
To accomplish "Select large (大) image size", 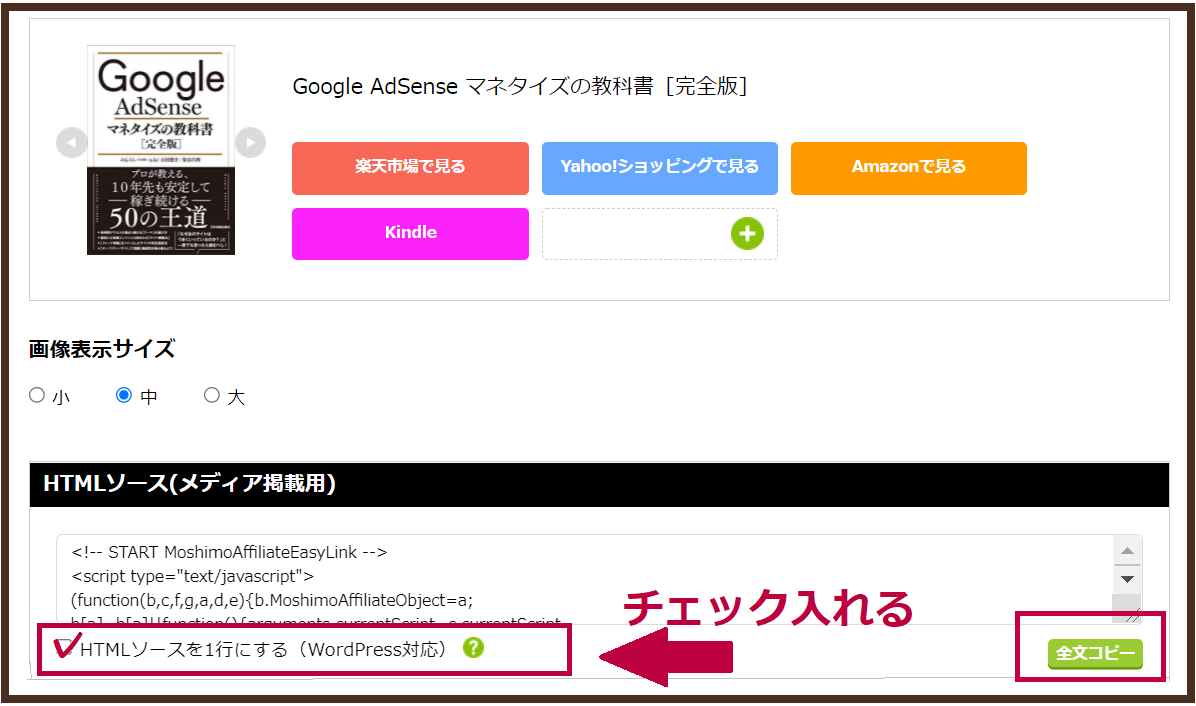I will coord(212,395).
